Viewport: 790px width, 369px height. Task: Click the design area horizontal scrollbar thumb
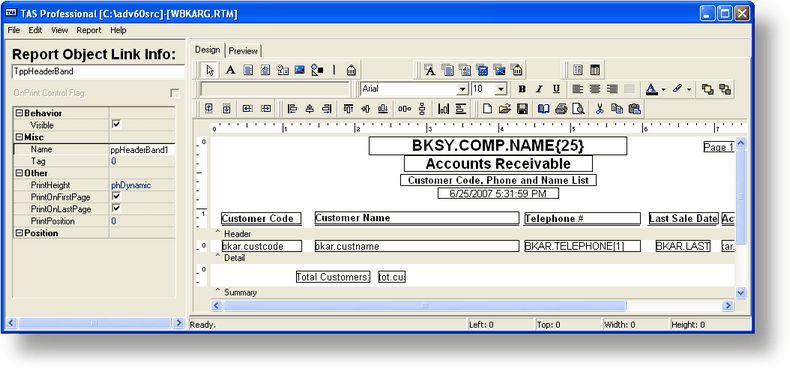coord(425,305)
